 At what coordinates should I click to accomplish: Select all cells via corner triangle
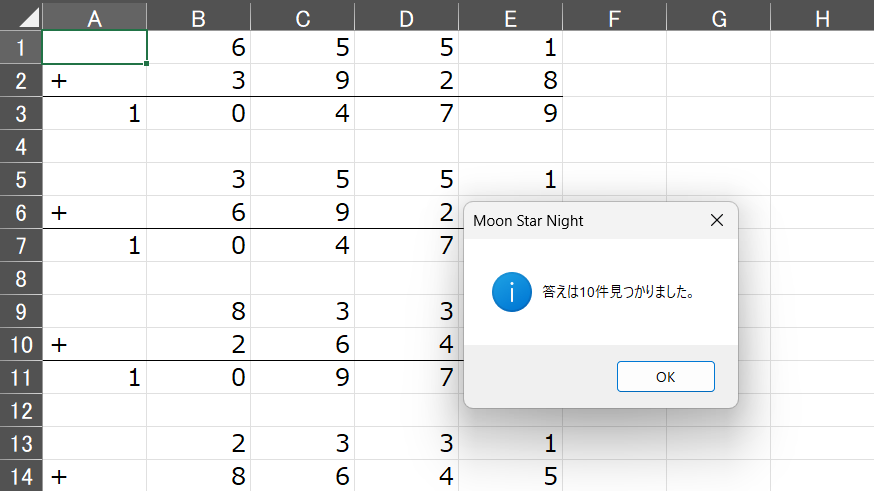click(21, 16)
